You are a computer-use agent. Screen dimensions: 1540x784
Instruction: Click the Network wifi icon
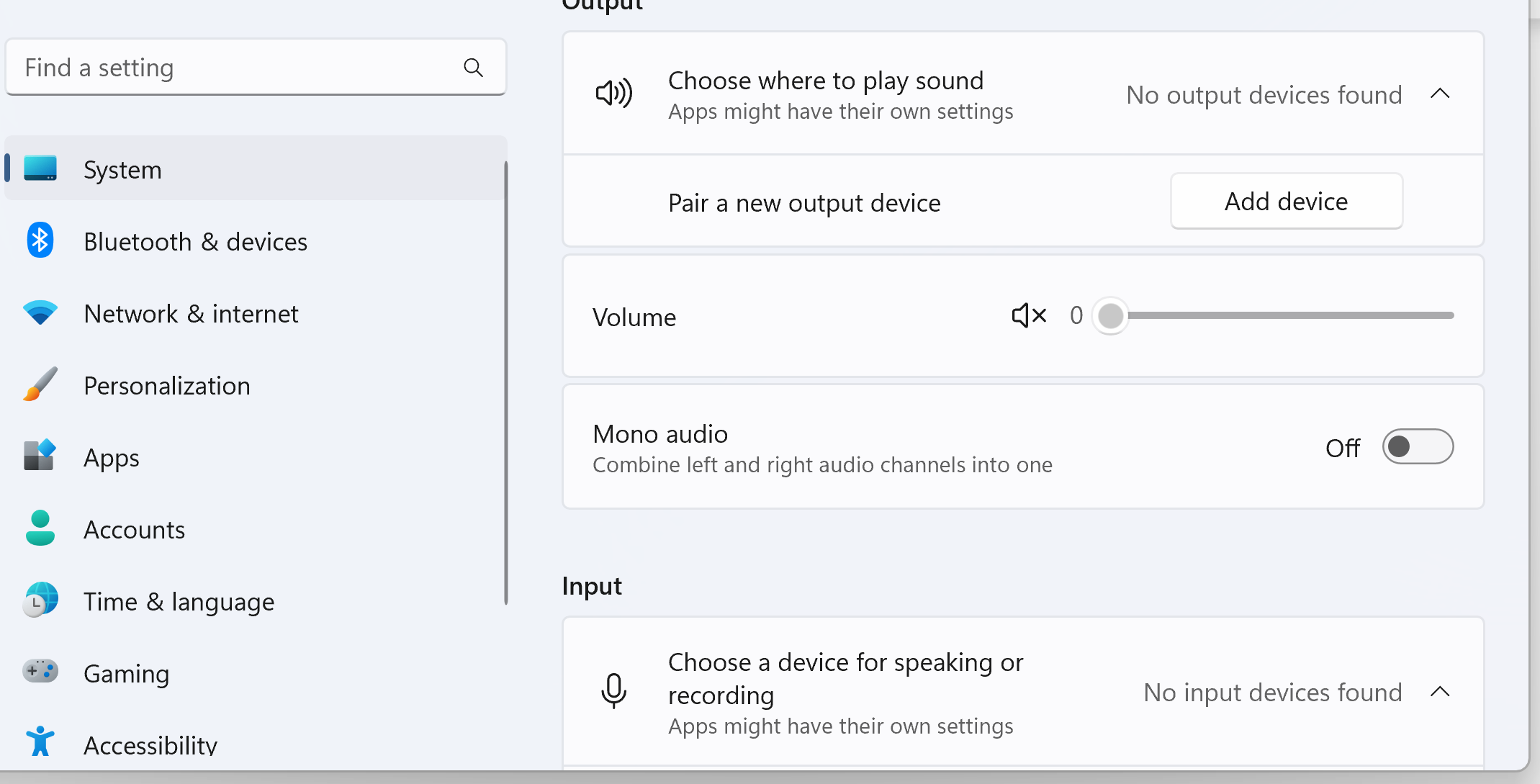point(40,313)
